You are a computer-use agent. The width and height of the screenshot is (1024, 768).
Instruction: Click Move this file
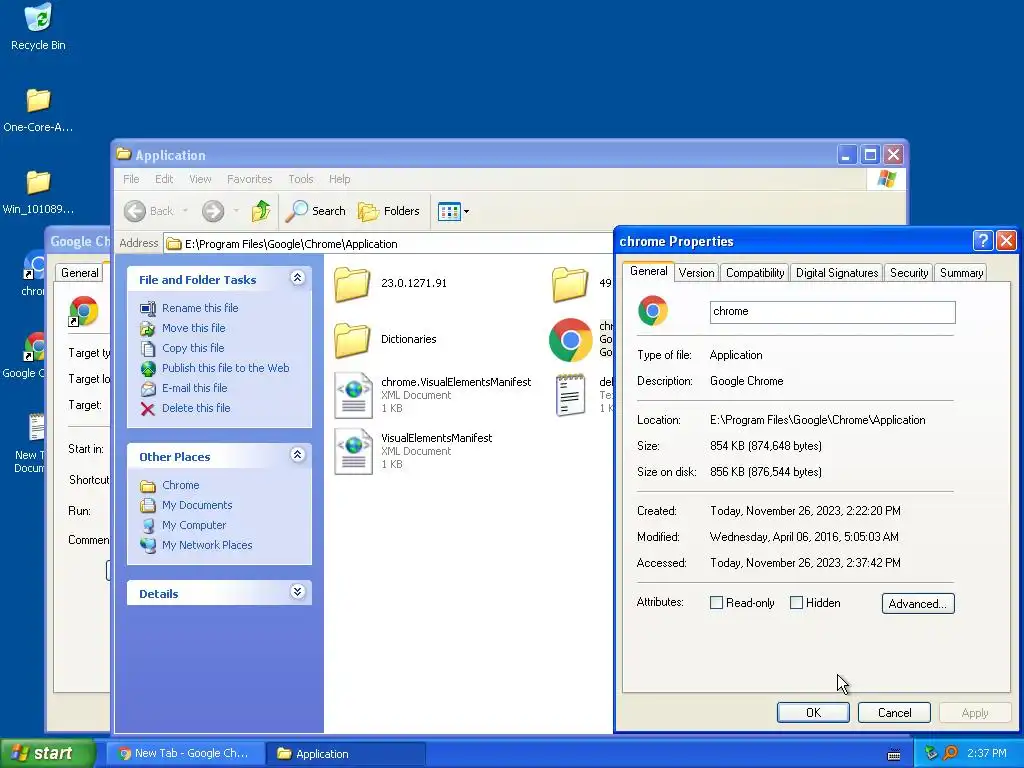pyautogui.click(x=193, y=328)
